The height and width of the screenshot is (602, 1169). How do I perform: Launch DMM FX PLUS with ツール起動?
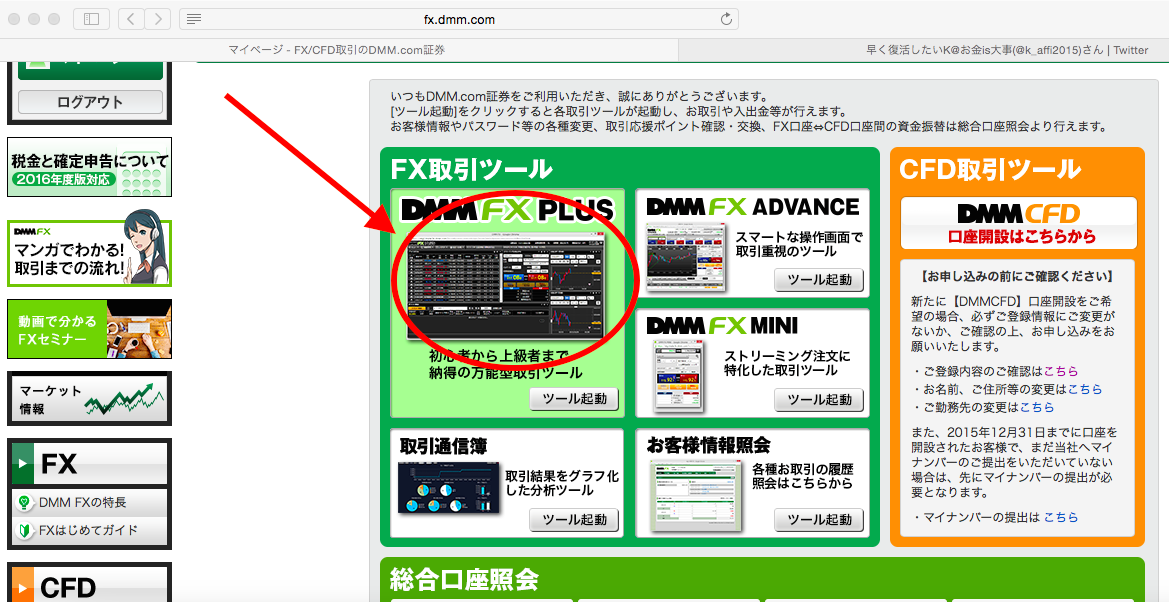574,398
